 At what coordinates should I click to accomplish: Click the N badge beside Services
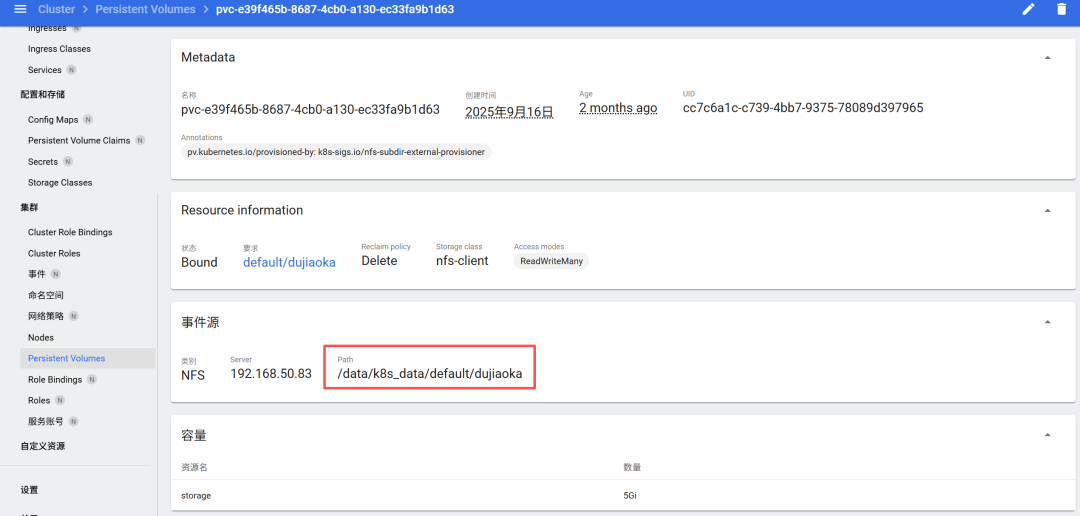point(72,70)
